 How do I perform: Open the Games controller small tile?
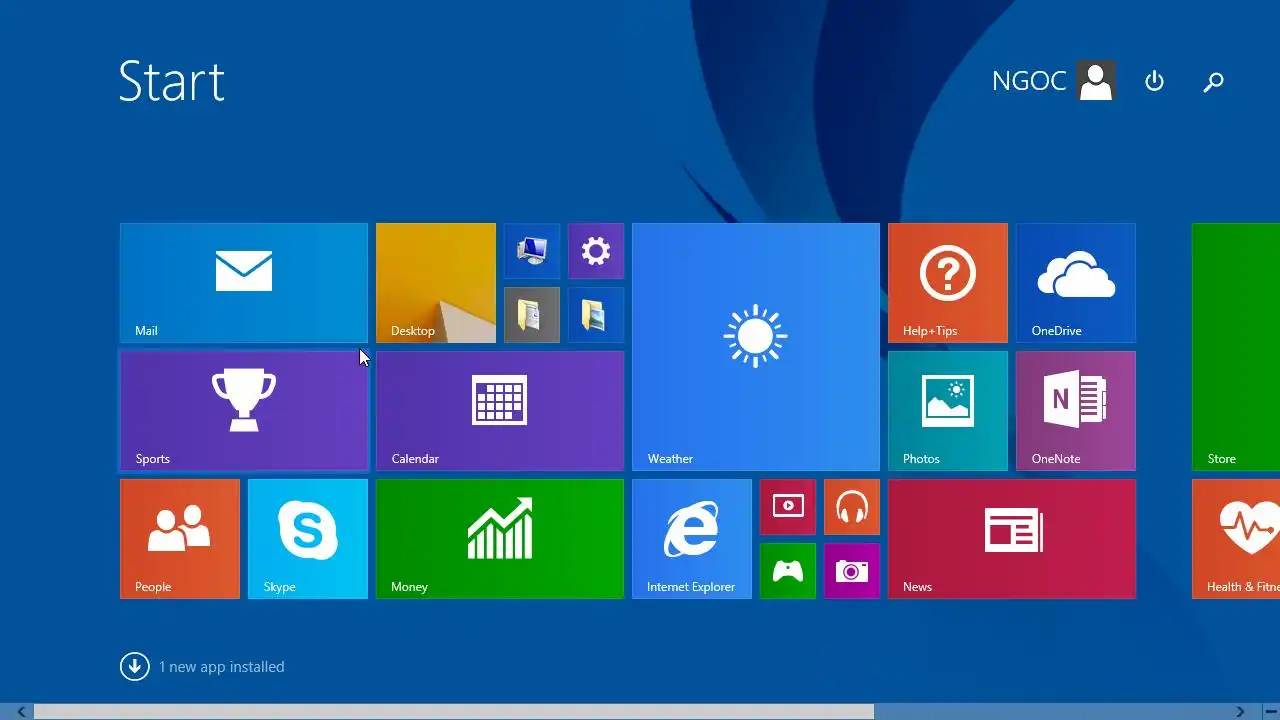(788, 571)
